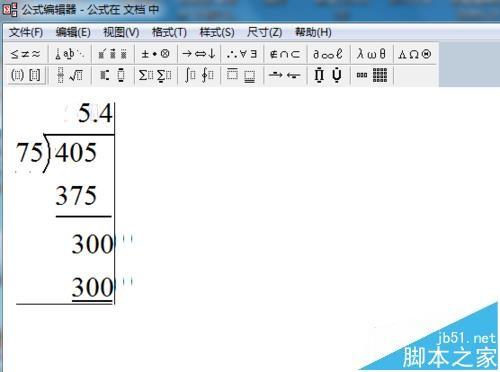
Task: Open the 格式(T) menu
Action: point(169,33)
